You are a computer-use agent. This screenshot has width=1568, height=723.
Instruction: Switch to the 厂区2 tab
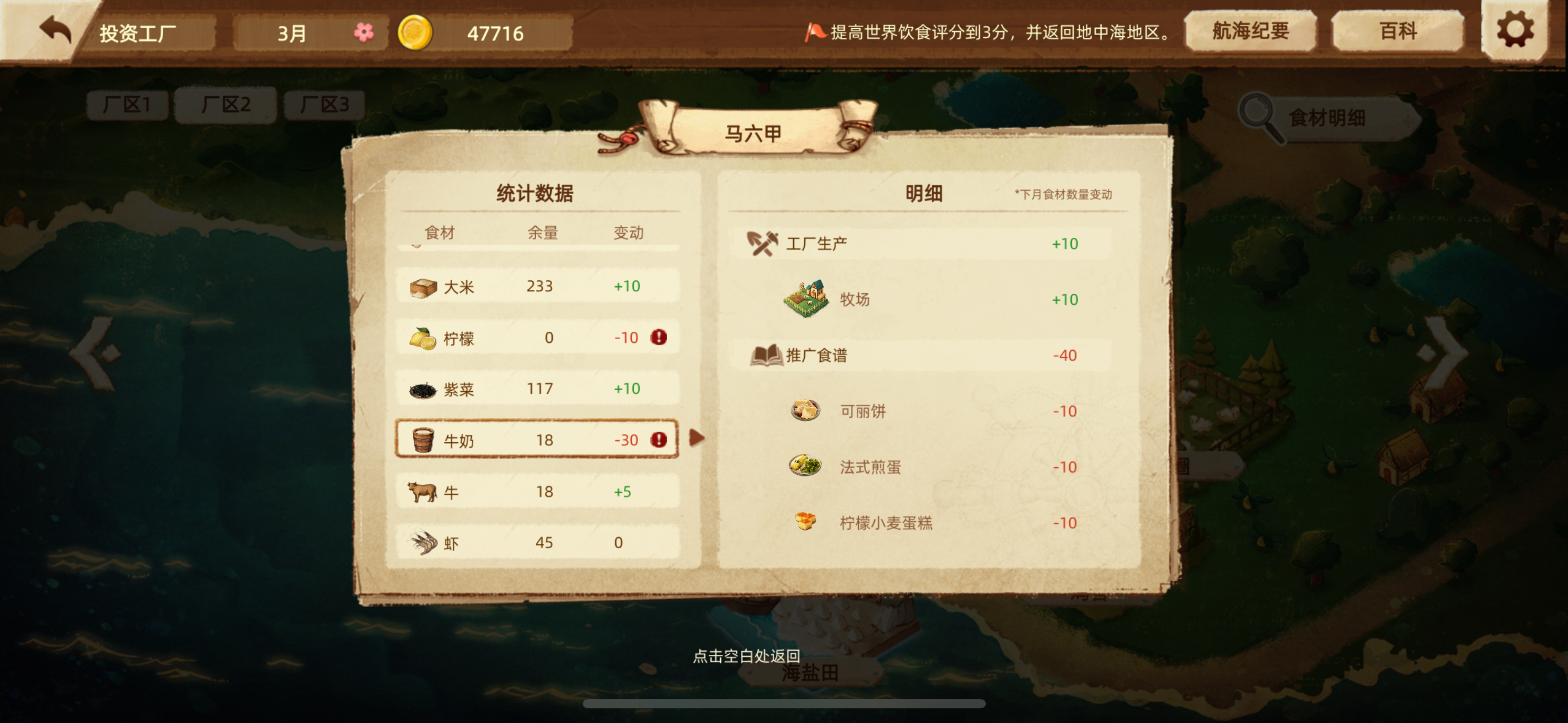coord(226,104)
